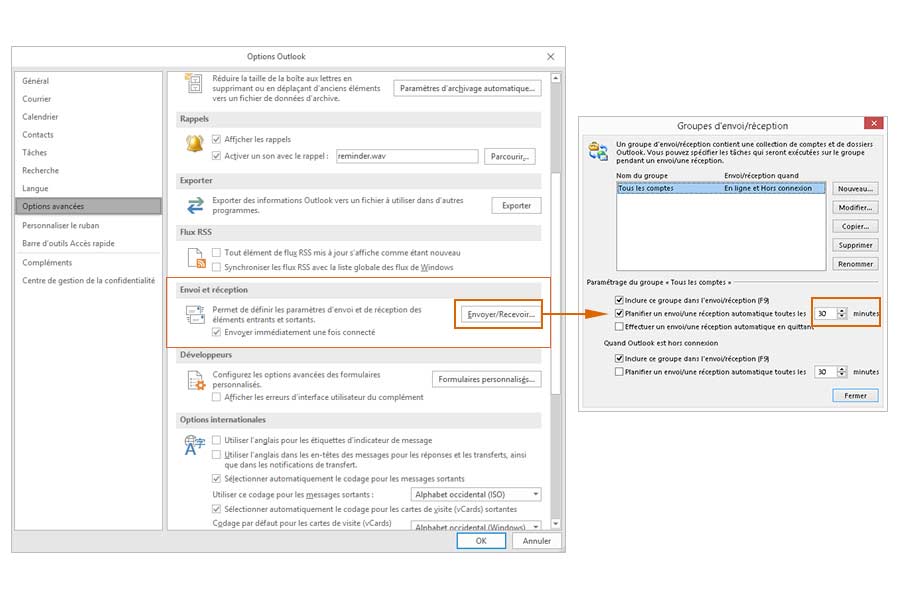This screenshot has height=600, width=900.
Task: Click the Parcourir button
Action: click(510, 156)
